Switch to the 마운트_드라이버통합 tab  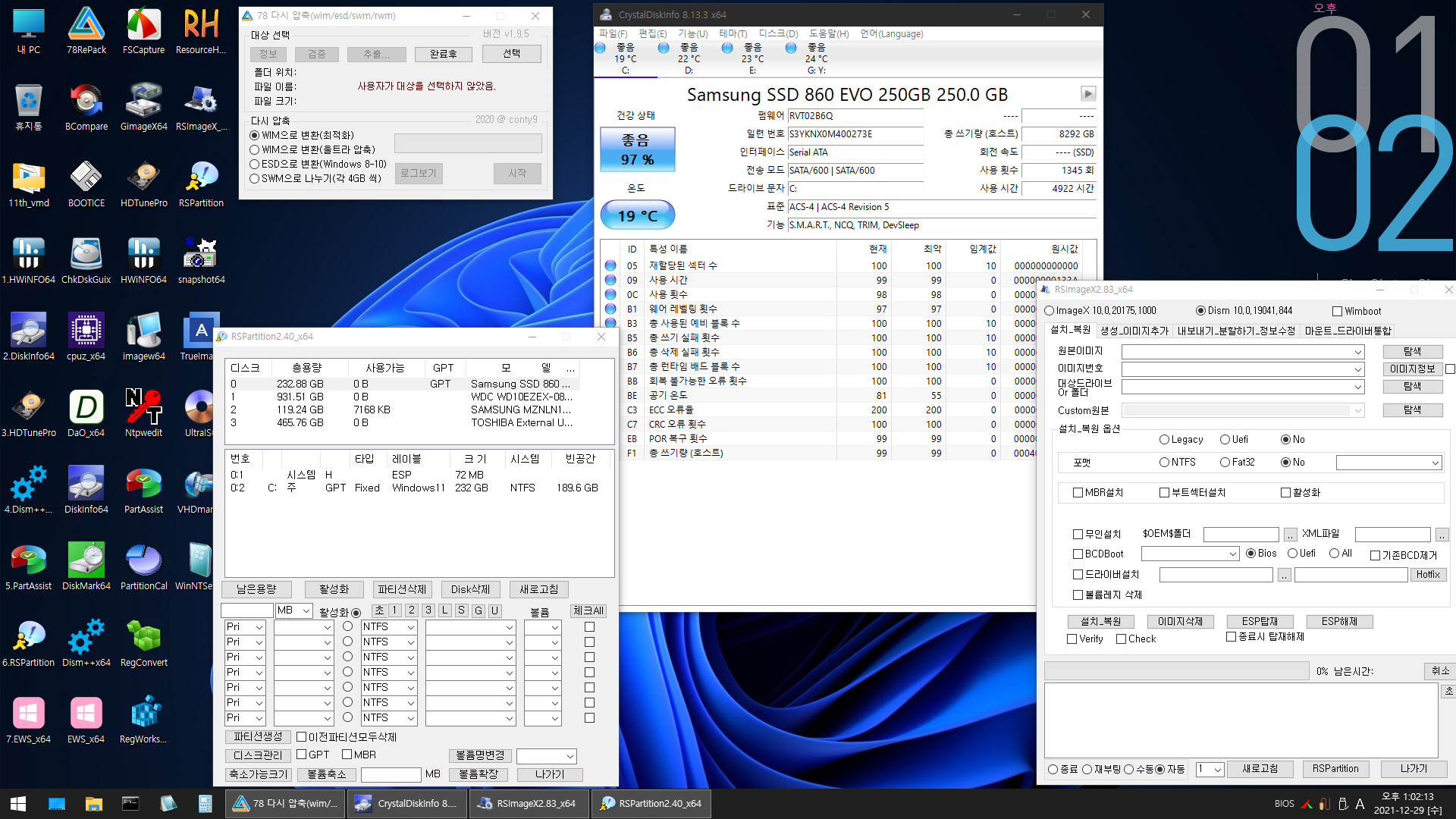click(1348, 331)
